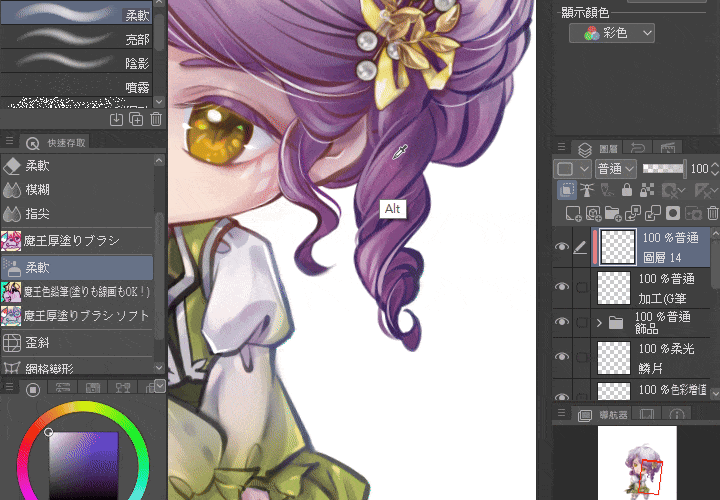The image size is (720, 500).
Task: Open the layer panel hamburger menu
Action: [x=561, y=147]
